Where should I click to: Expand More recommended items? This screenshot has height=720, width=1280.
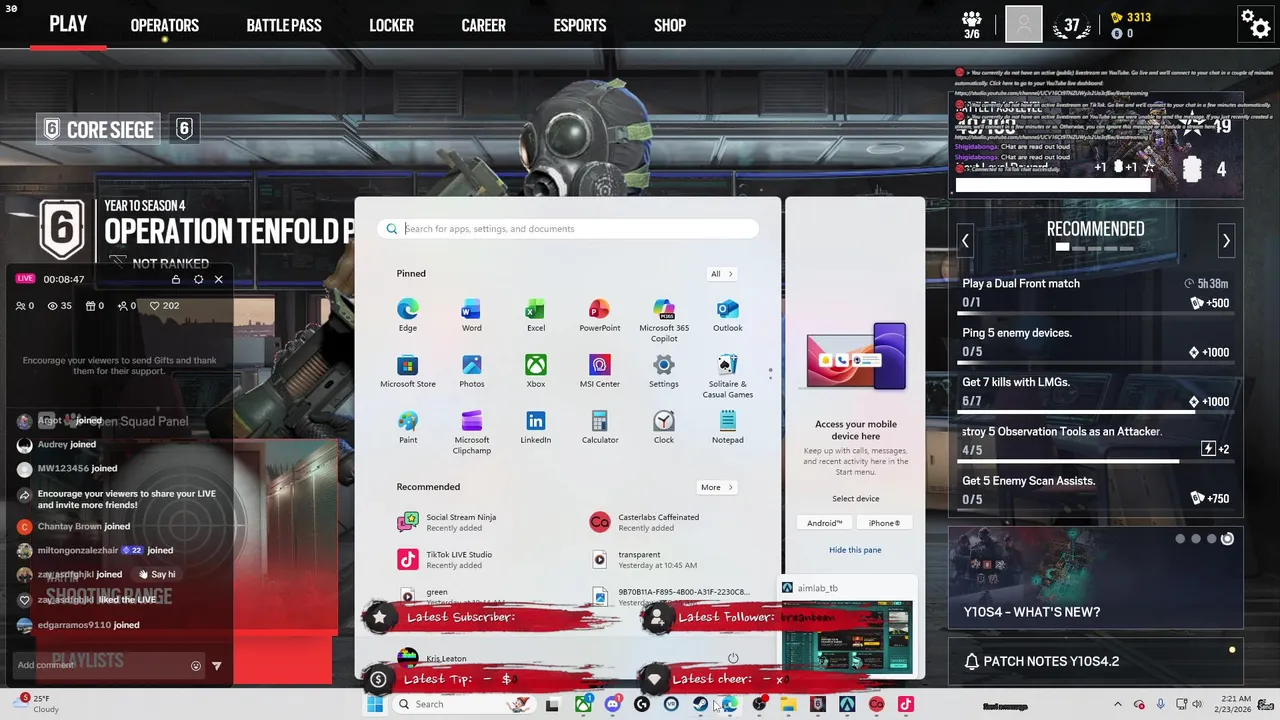point(717,487)
